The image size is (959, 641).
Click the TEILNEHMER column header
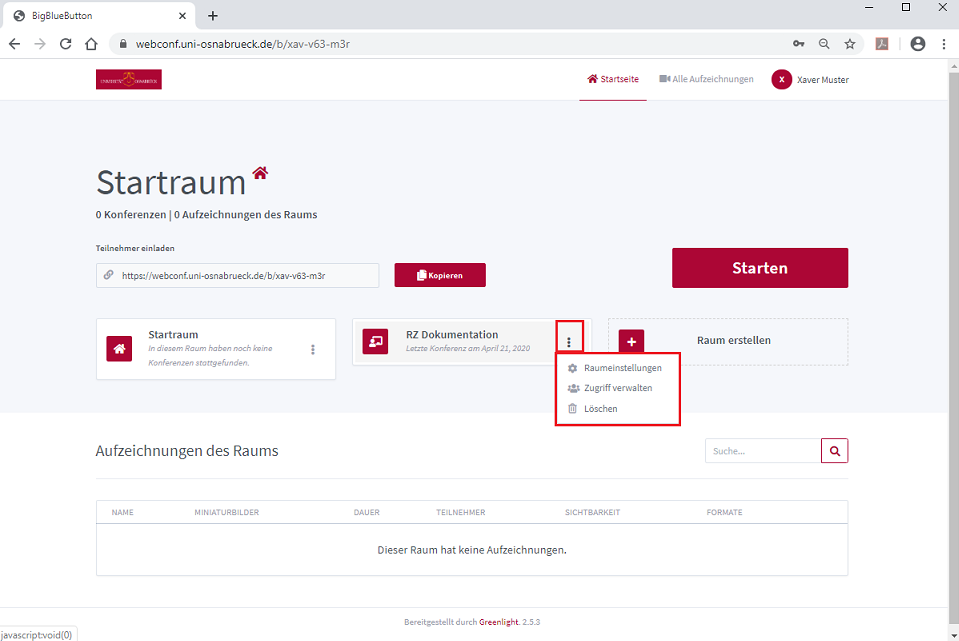tap(461, 513)
